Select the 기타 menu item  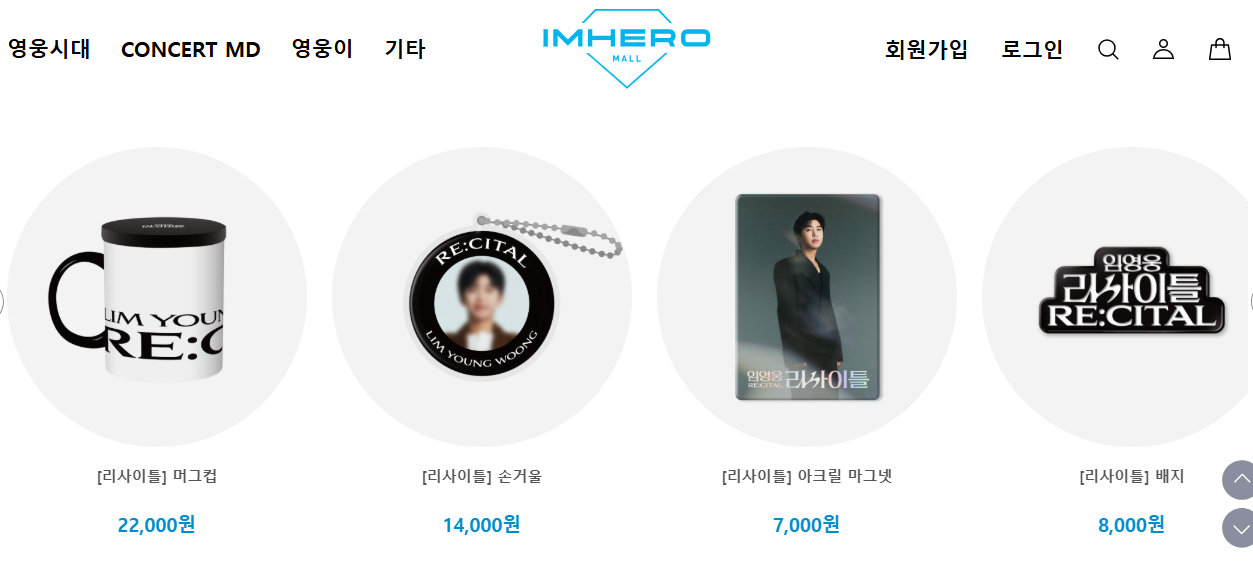click(405, 49)
